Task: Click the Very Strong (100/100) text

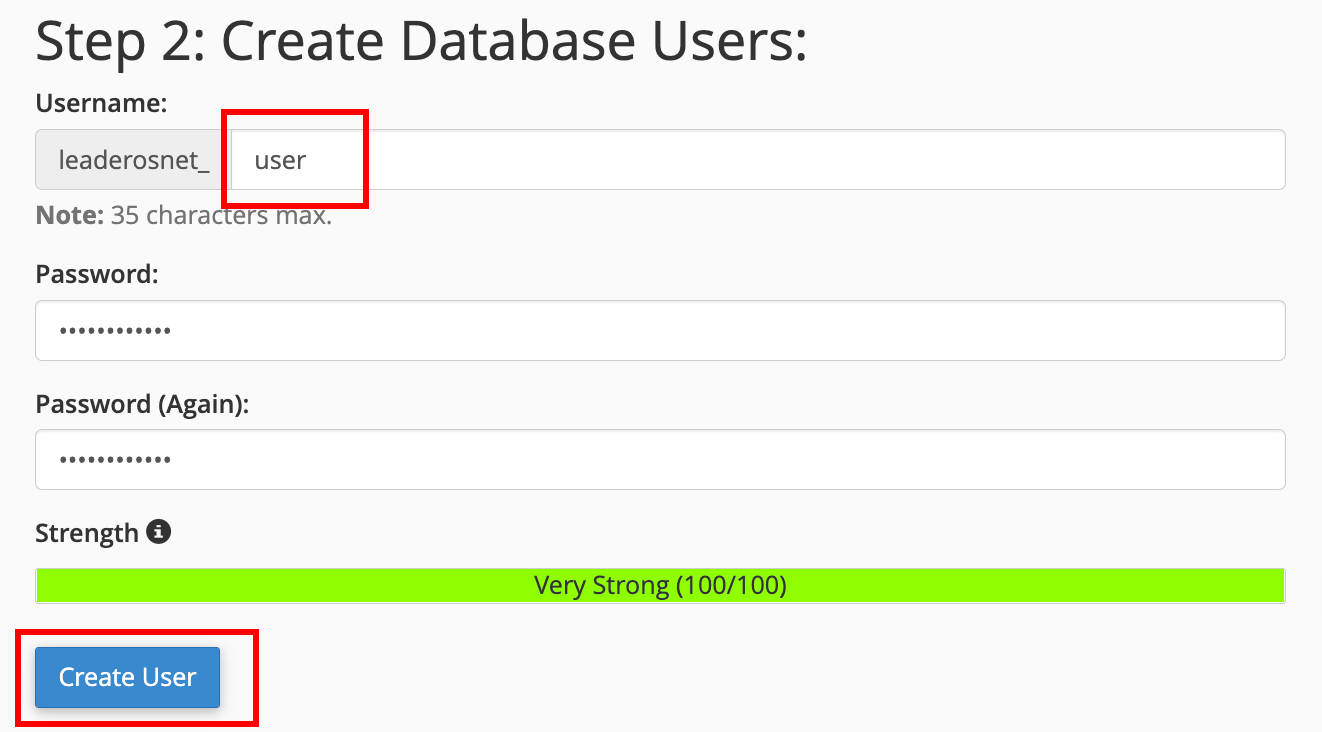Action: coord(660,585)
